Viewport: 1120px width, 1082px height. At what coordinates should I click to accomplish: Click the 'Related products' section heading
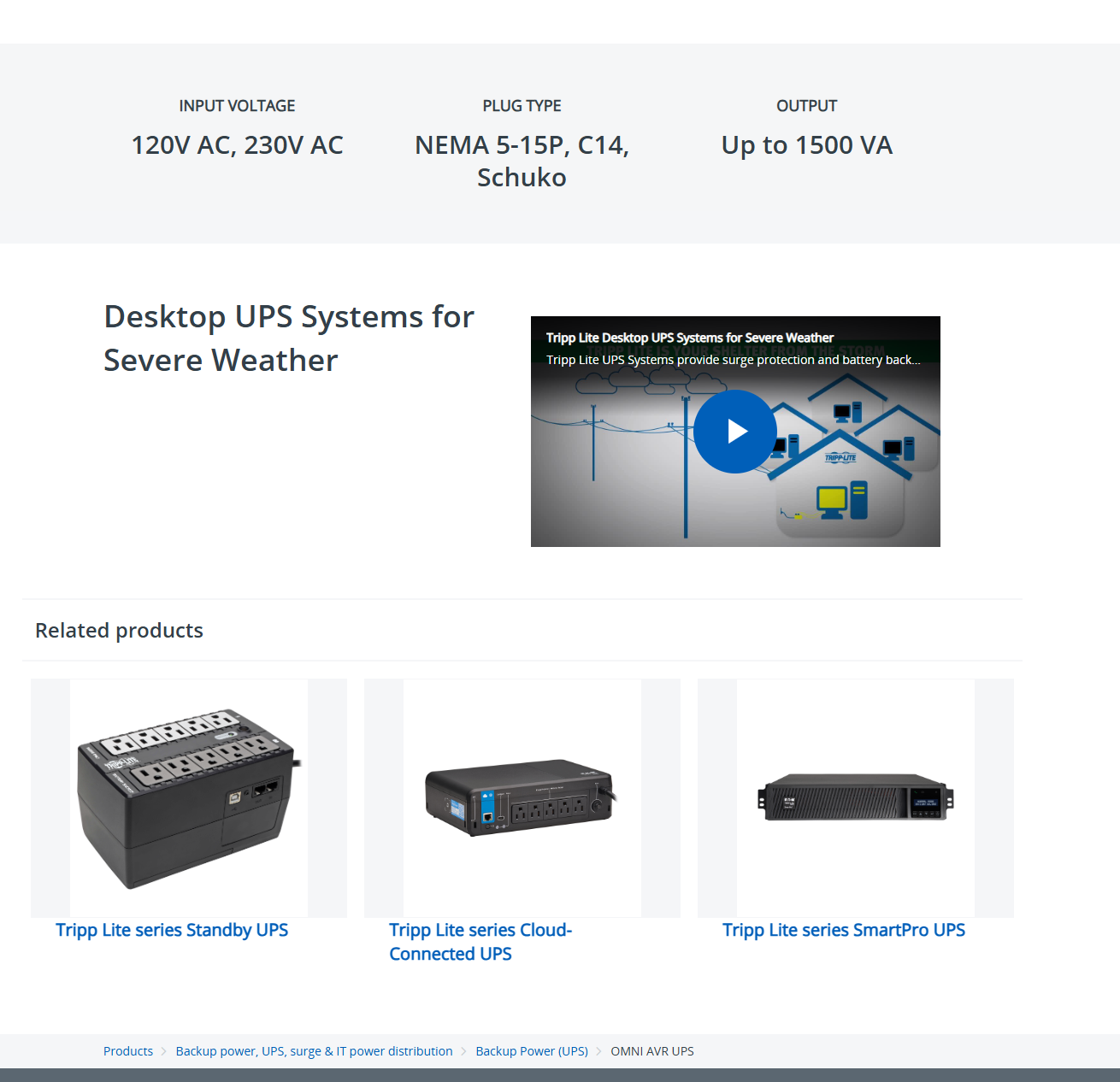(x=119, y=631)
